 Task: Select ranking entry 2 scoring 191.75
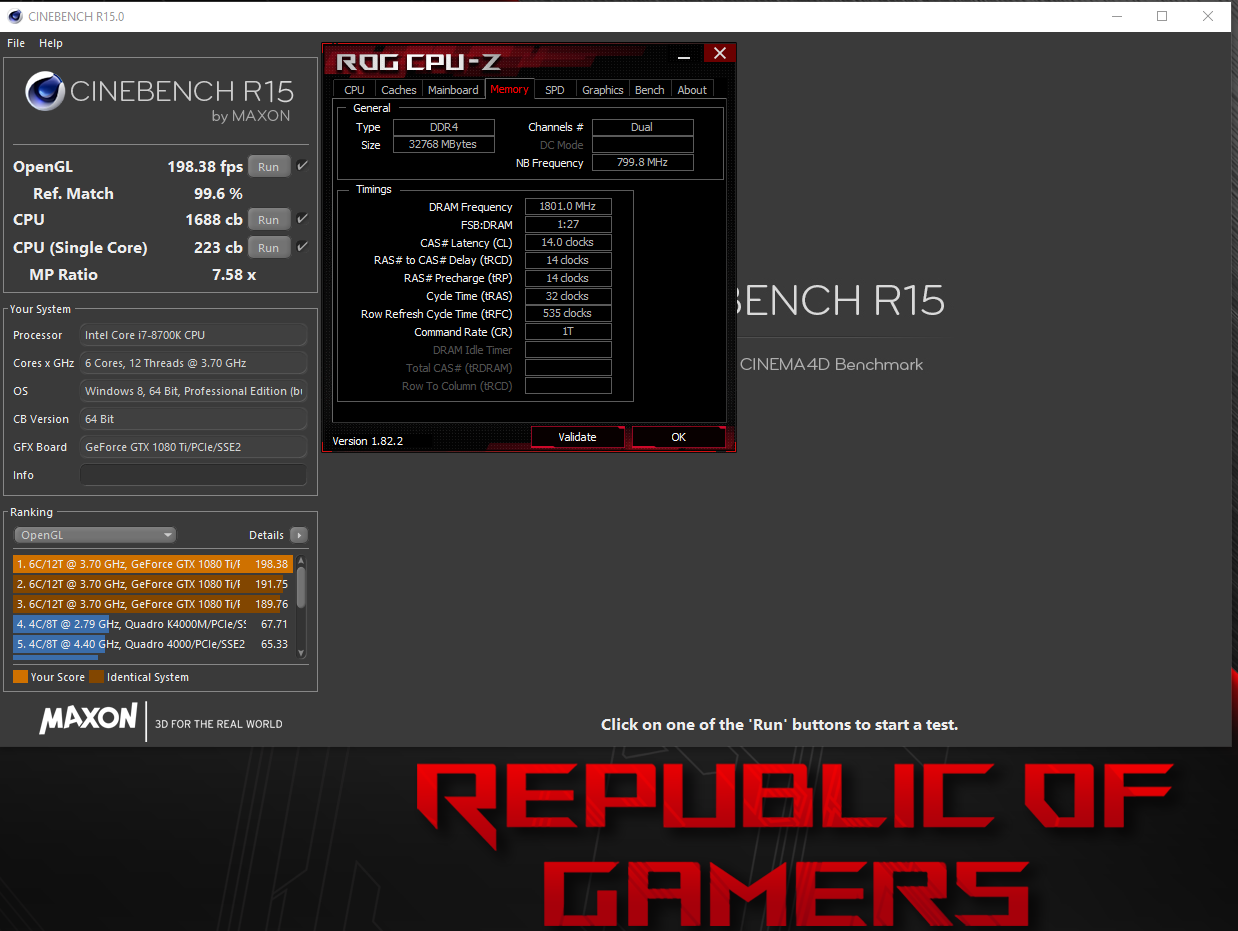153,584
